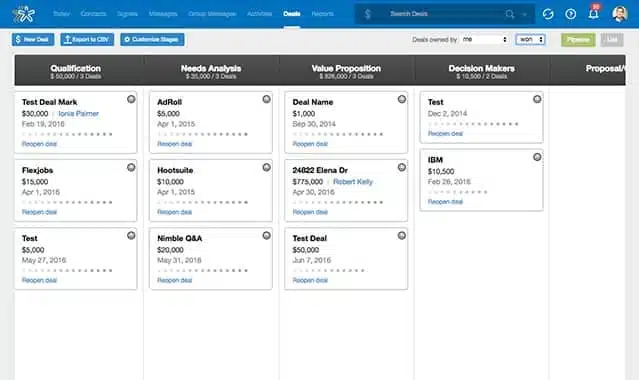Click circle icon on Dec 2, 2014 Test card
The image size is (639, 380).
click(537, 99)
